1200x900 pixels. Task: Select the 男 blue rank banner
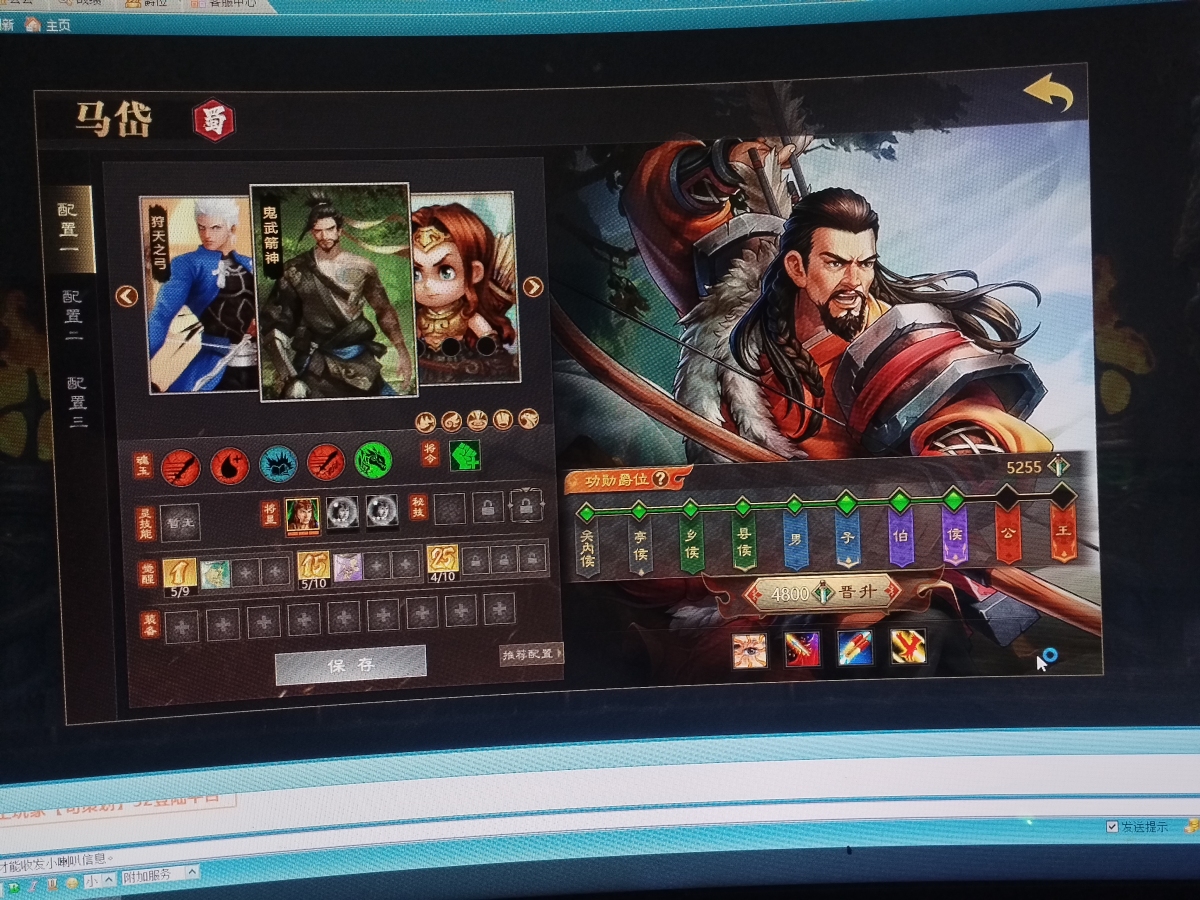pyautogui.click(x=795, y=541)
